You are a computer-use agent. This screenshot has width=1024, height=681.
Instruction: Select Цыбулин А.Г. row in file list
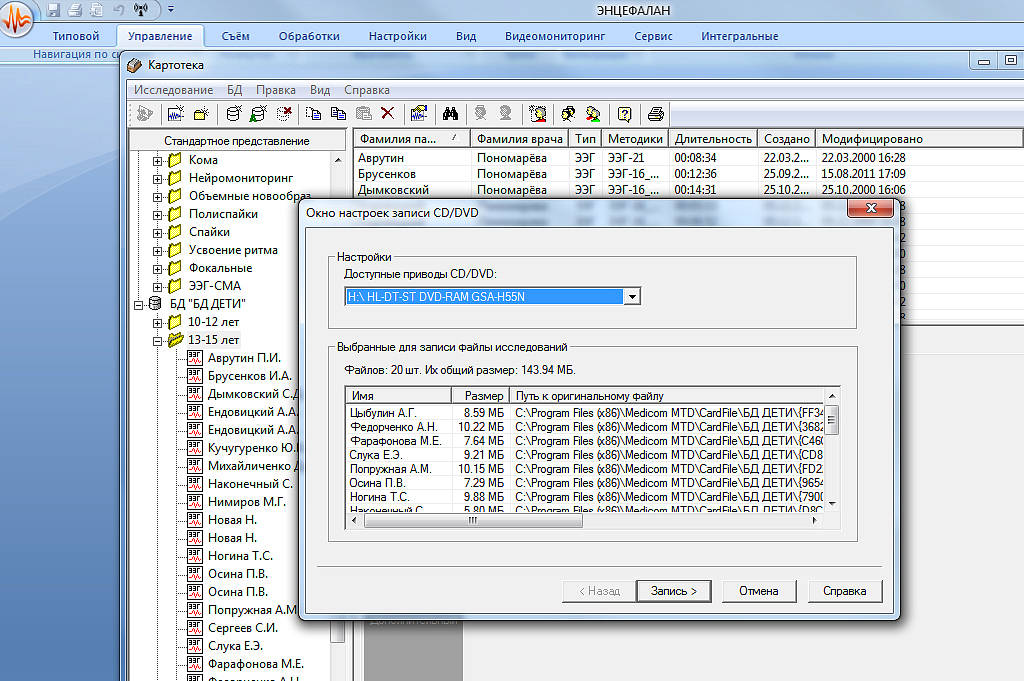point(584,413)
